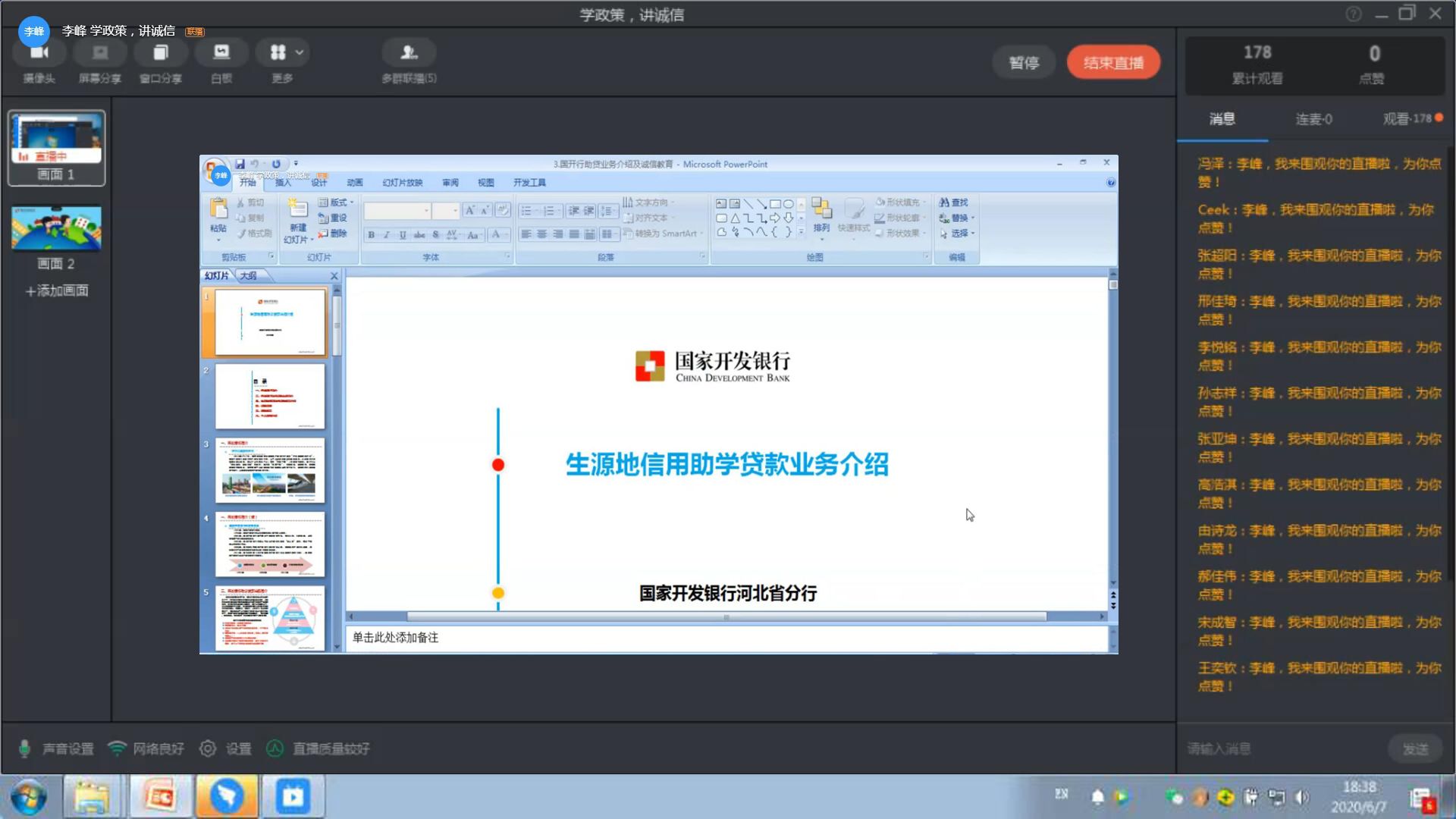Expand quick access toolbar customize arrow
1456x819 pixels.
296,164
